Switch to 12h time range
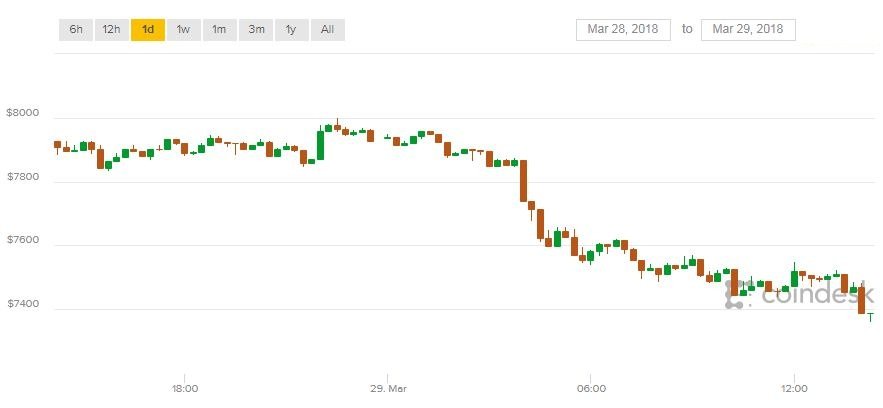This screenshot has height=408, width=883. coord(111,29)
